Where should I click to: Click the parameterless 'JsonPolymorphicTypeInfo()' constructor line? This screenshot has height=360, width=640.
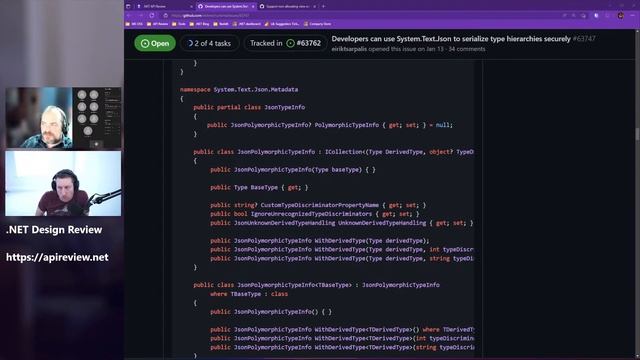coord(271,311)
